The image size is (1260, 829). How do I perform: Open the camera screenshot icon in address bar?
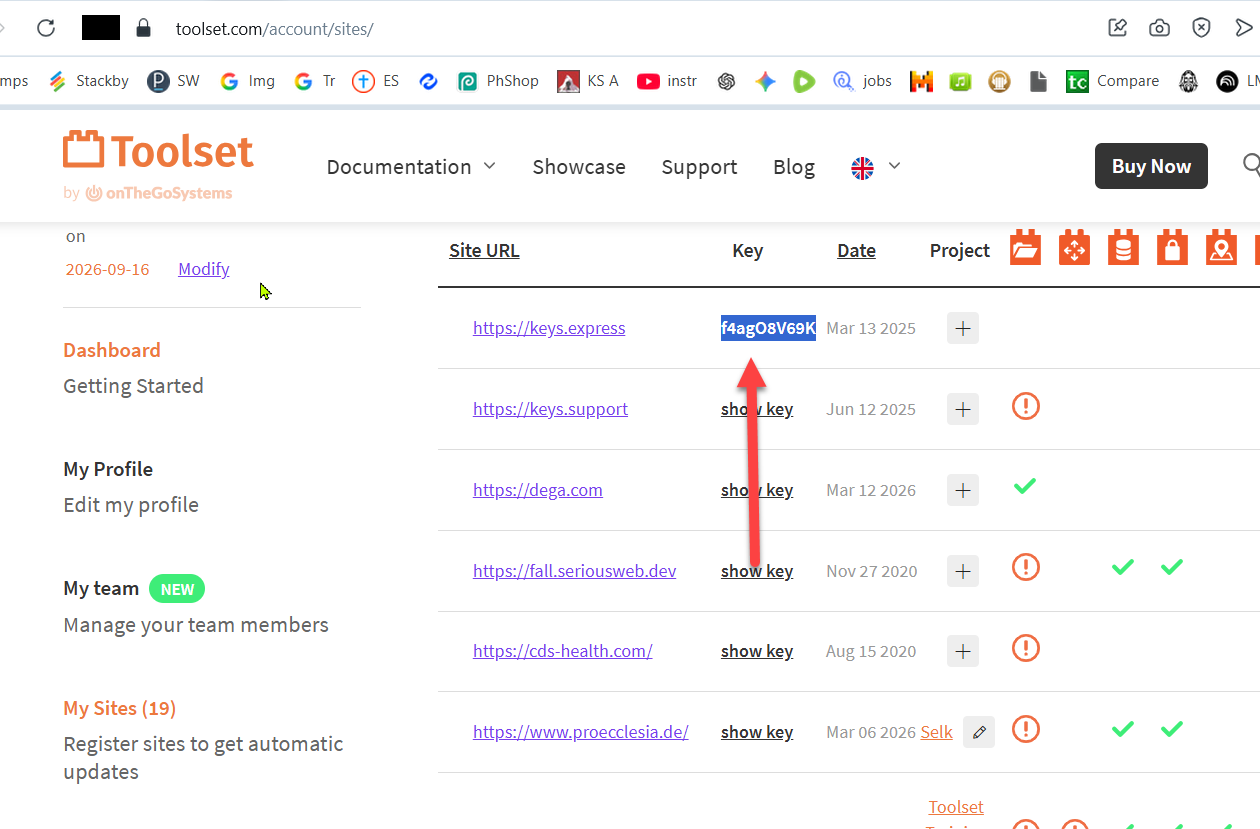[x=1159, y=28]
